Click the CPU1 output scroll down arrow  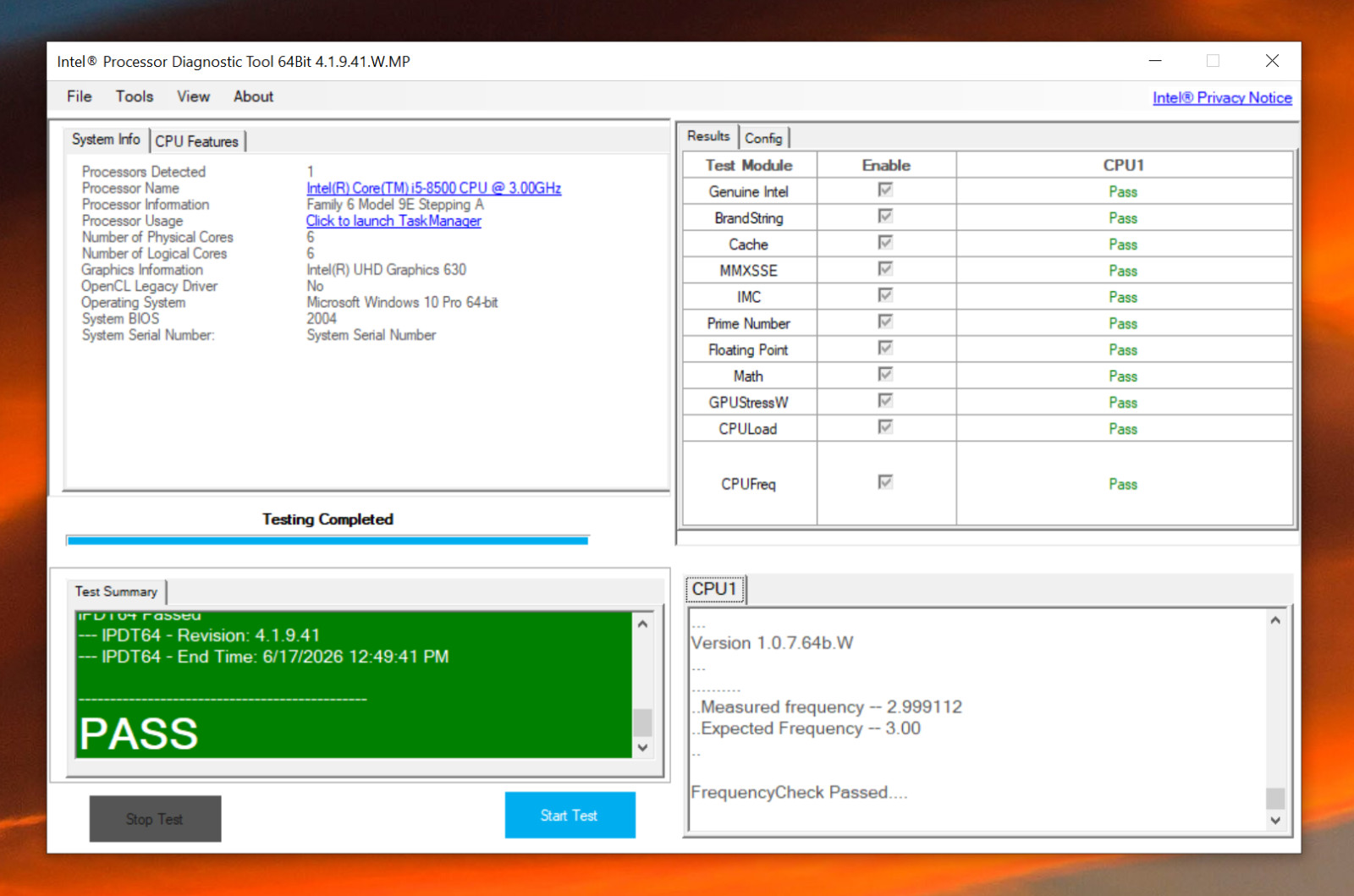pos(1275,820)
